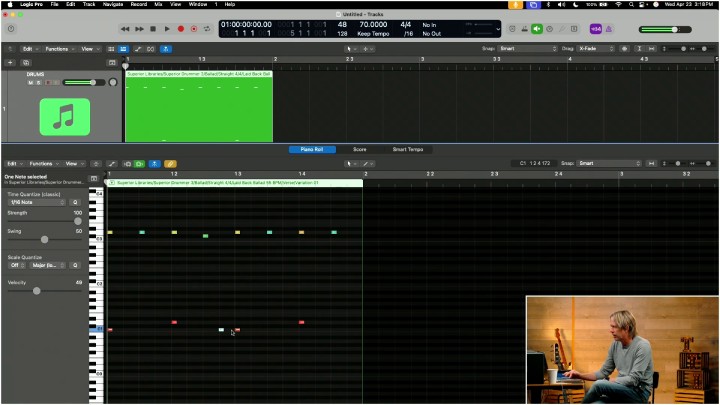This screenshot has width=720, height=405.
Task: Click the Capture Recording button
Action: point(194,29)
